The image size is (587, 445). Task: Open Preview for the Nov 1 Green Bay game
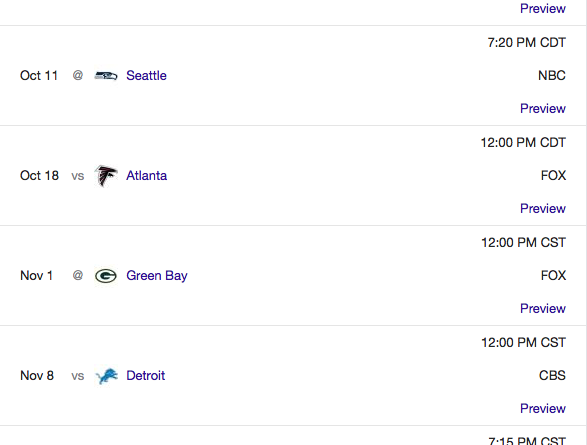[x=543, y=308]
